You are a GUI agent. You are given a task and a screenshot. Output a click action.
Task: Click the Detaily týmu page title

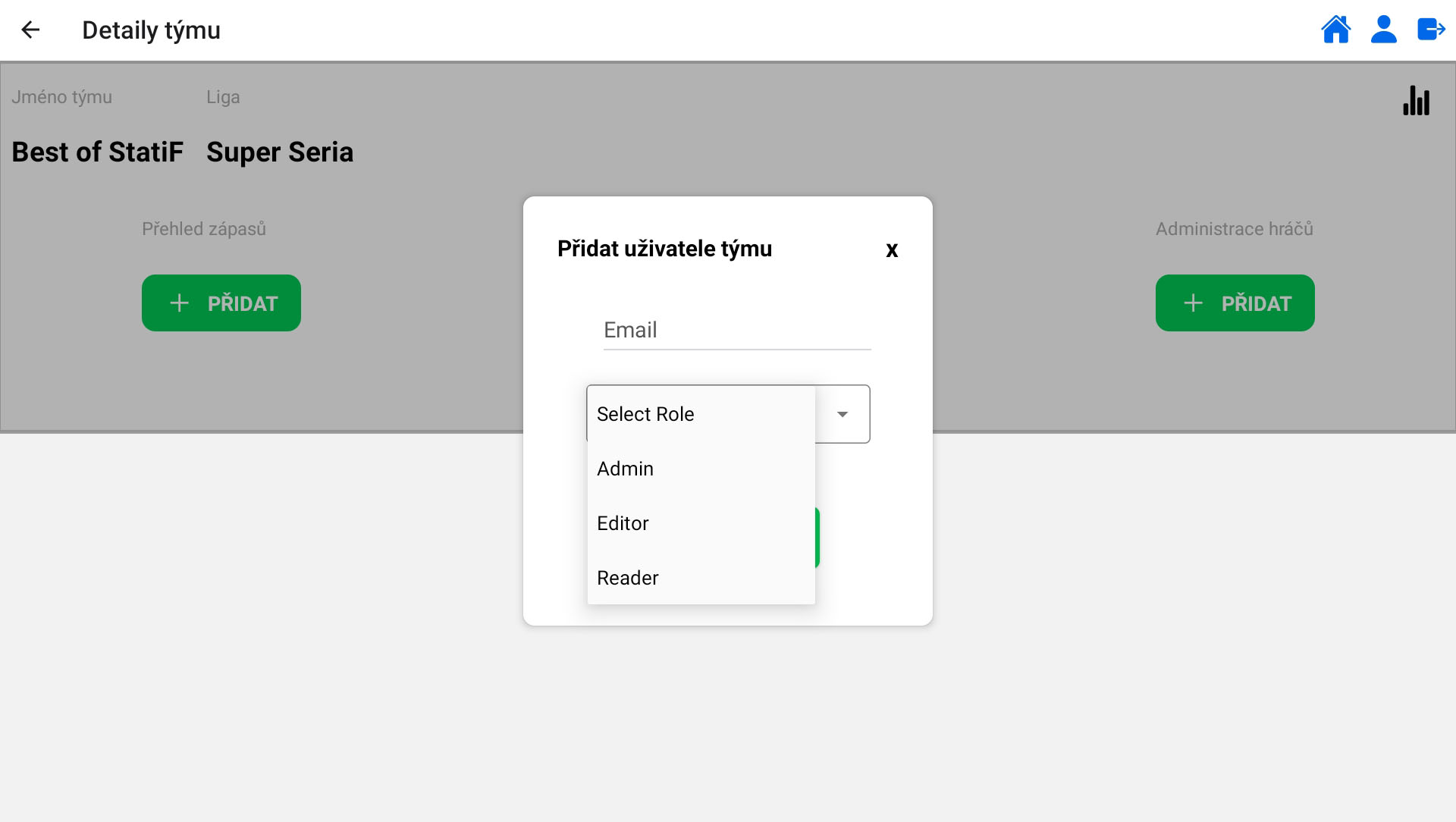[151, 30]
